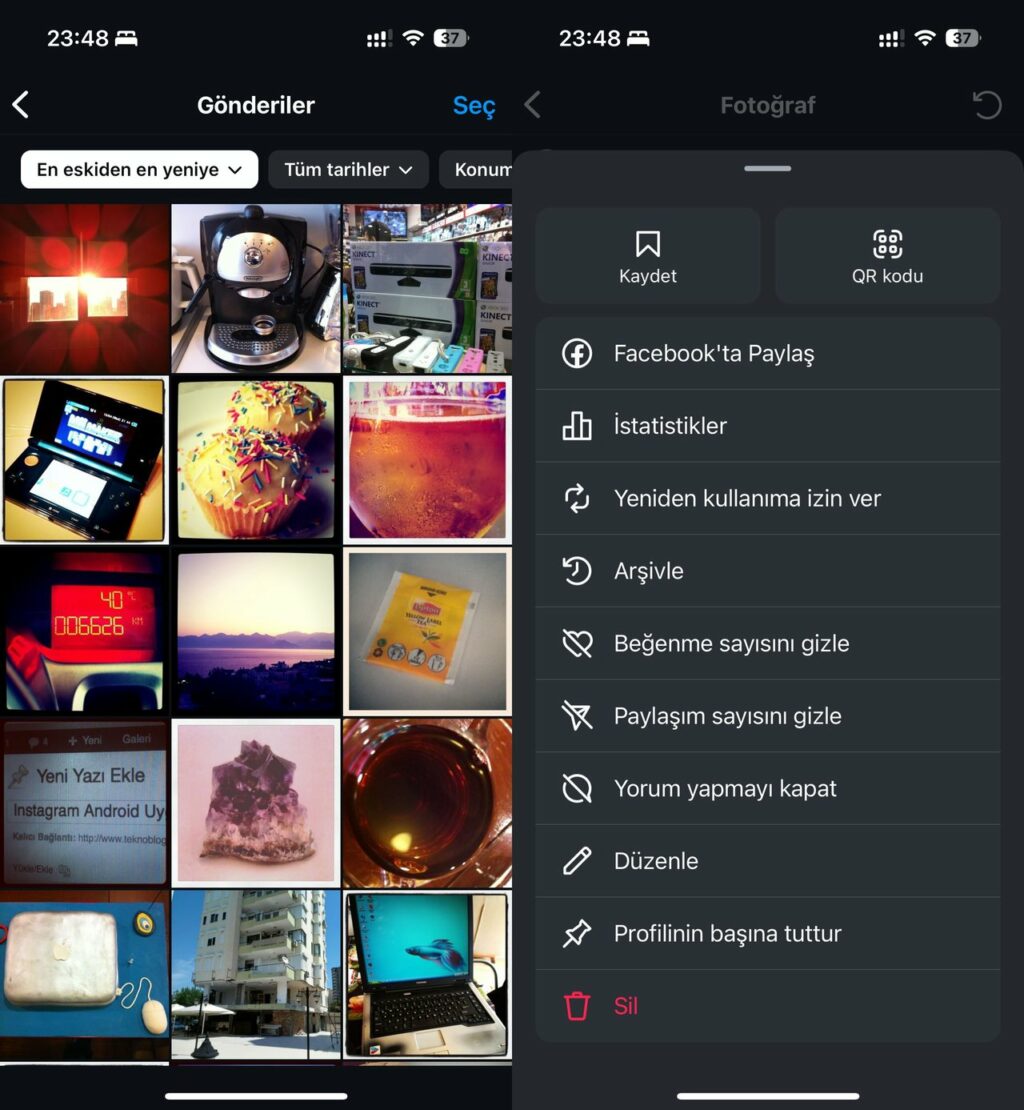Expand the Tüm tarihler filter
Image resolution: width=1024 pixels, height=1110 pixels.
coord(348,169)
